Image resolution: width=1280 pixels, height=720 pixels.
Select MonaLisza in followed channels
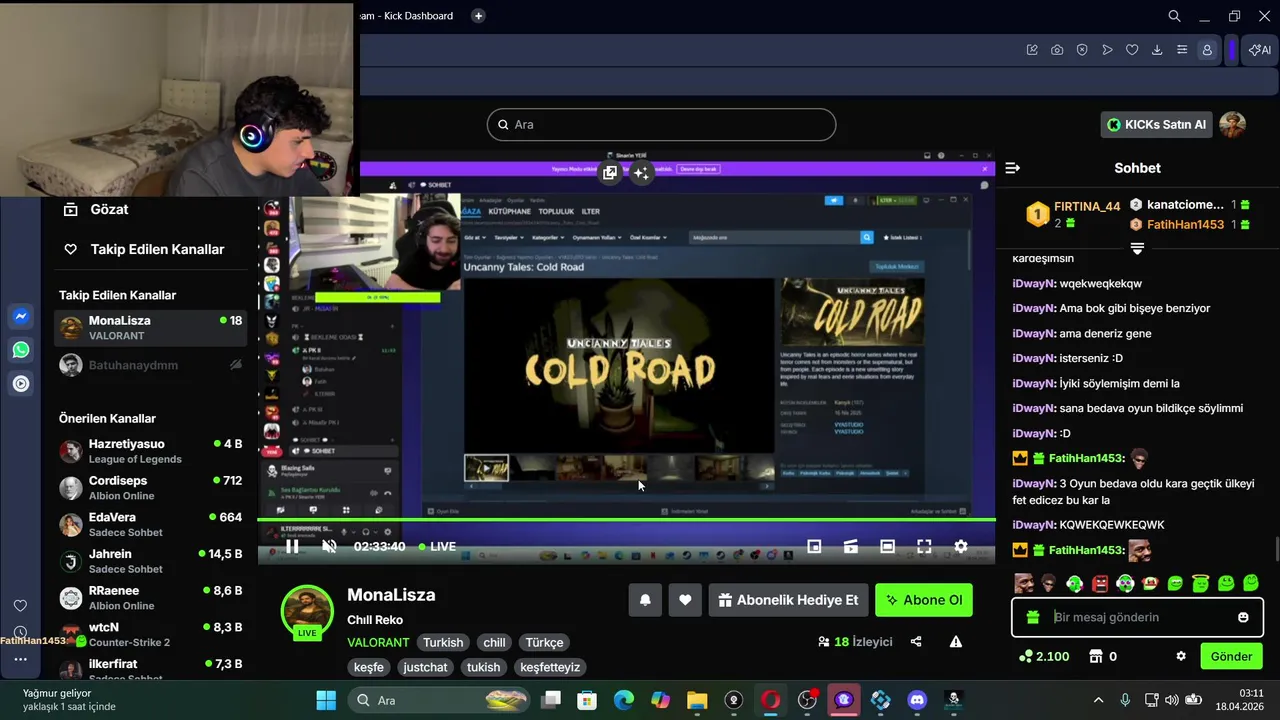(x=152, y=328)
